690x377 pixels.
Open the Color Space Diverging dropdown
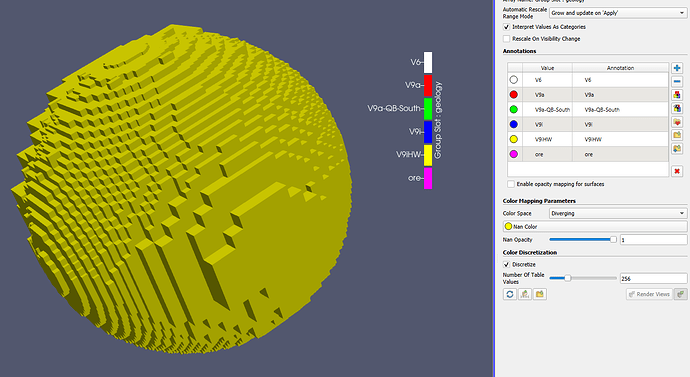(617, 213)
